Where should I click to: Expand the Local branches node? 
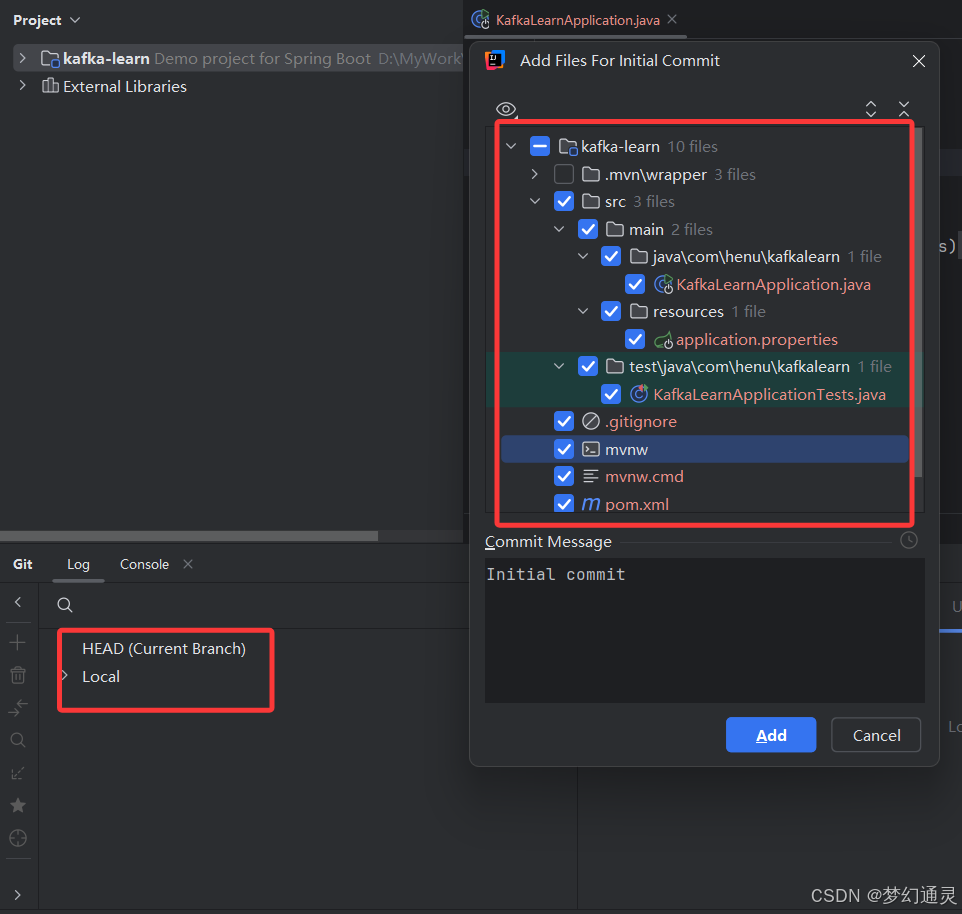click(64, 675)
